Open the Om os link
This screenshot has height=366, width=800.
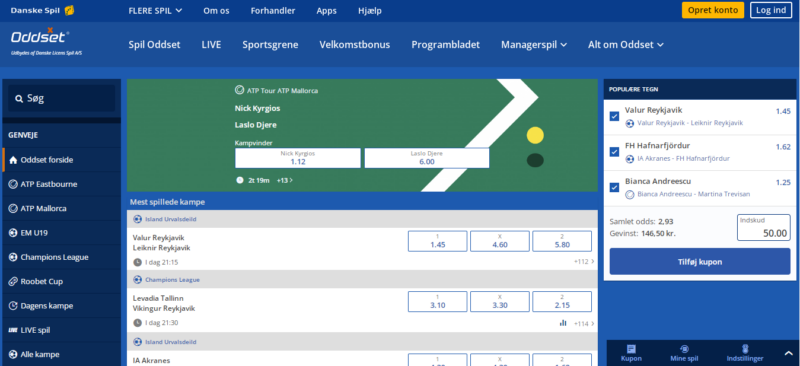click(216, 11)
